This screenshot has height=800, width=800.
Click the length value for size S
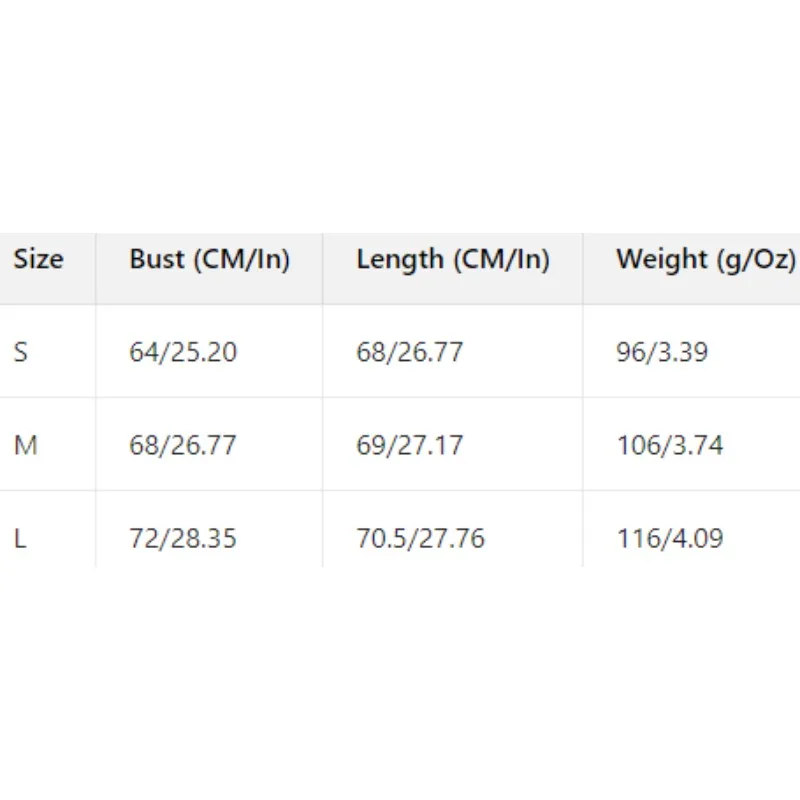[x=410, y=352]
